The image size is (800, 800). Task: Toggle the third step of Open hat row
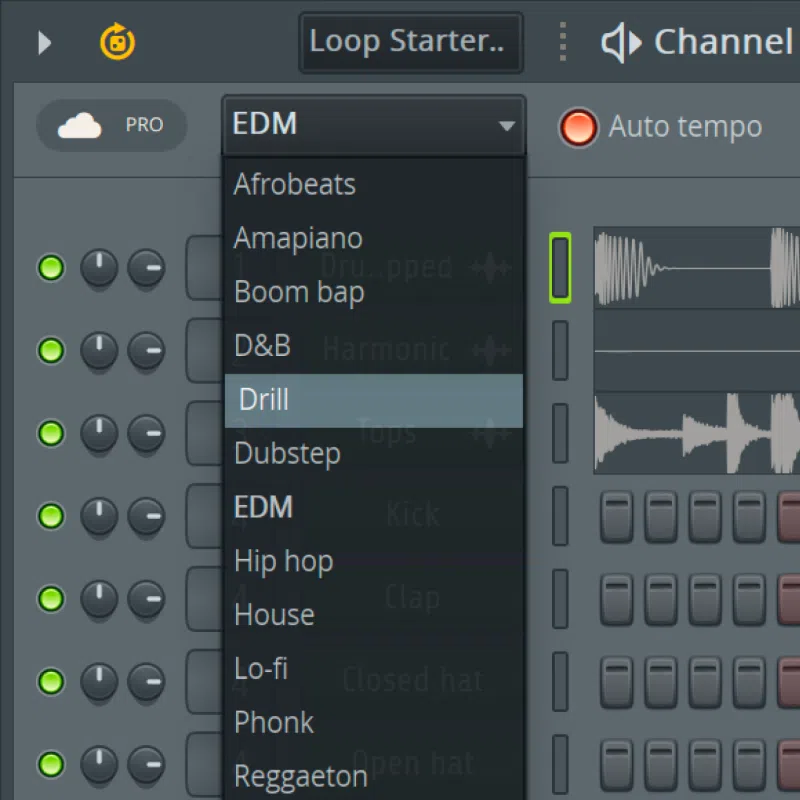point(705,764)
